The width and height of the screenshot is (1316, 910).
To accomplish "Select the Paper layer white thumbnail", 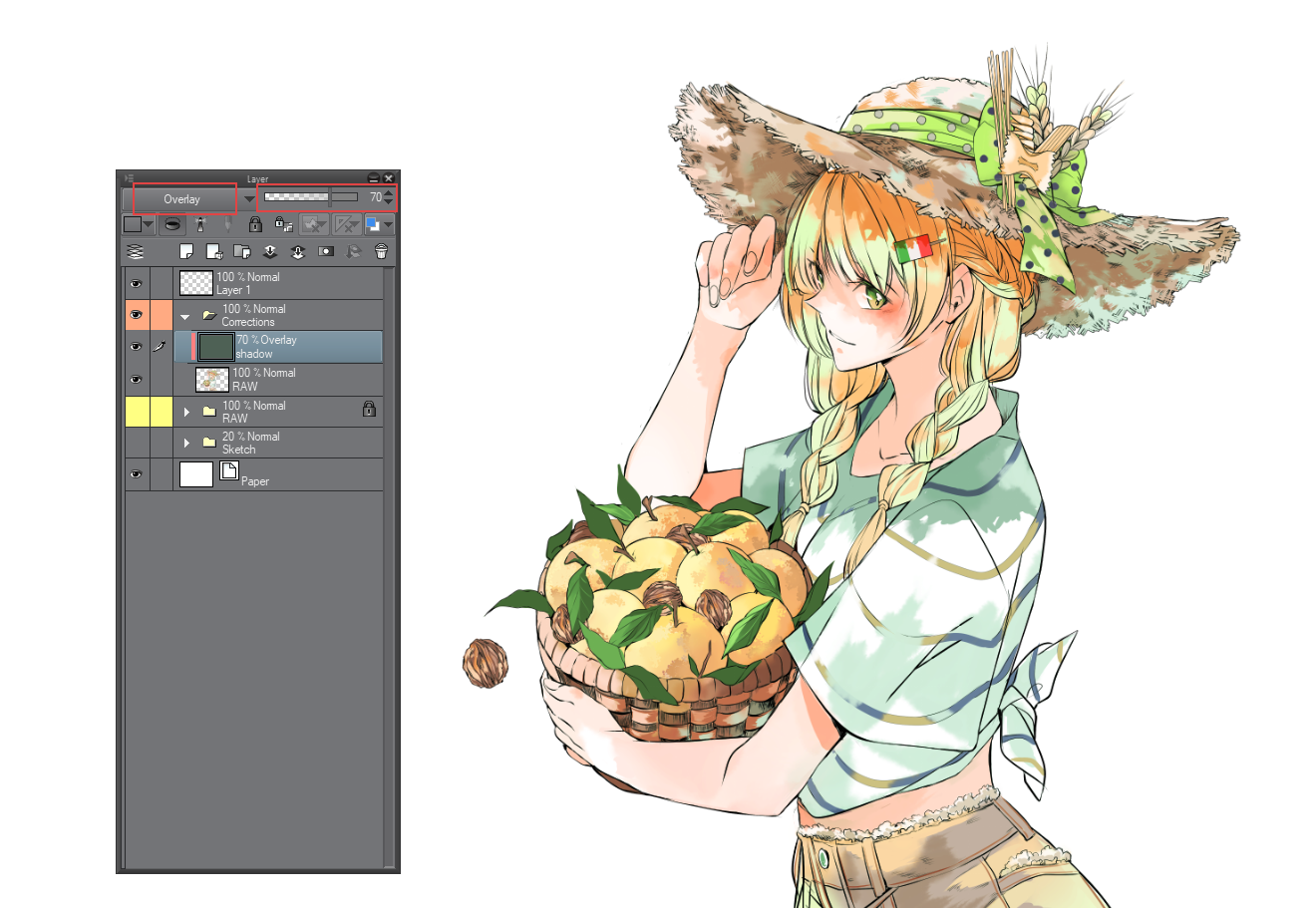I will point(196,474).
